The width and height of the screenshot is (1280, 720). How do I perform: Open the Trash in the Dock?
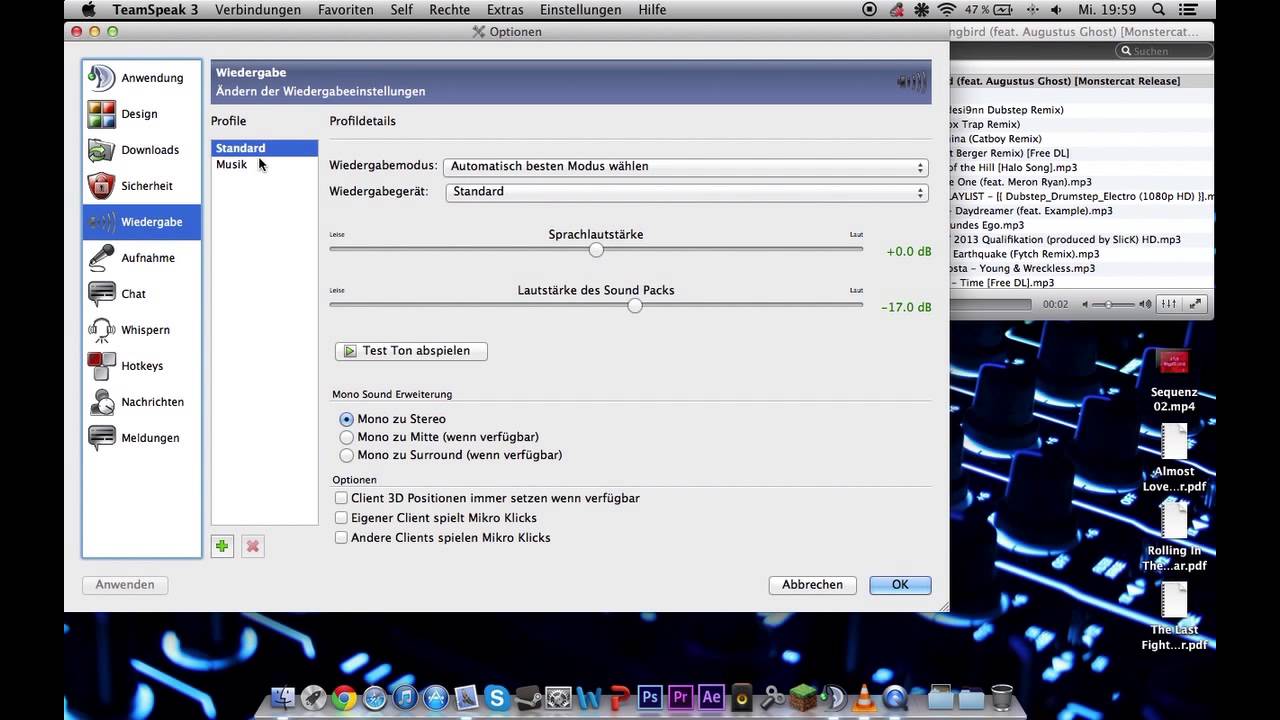[1002, 697]
